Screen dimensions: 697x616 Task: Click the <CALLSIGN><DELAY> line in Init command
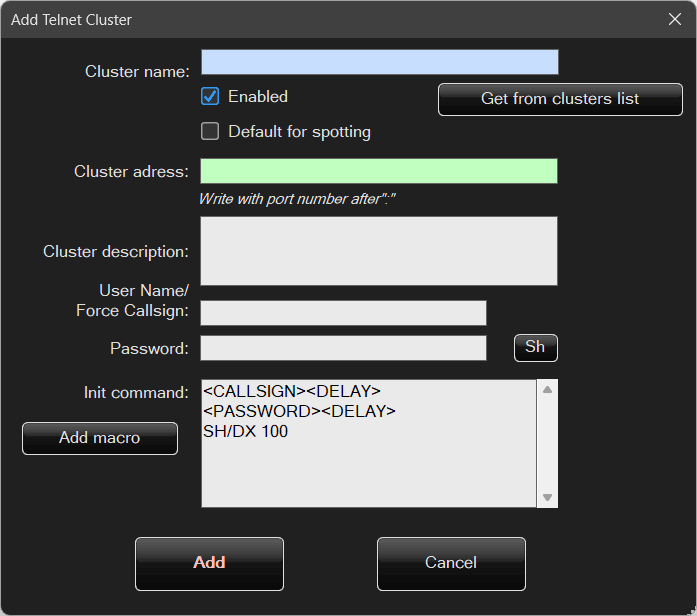tap(291, 391)
